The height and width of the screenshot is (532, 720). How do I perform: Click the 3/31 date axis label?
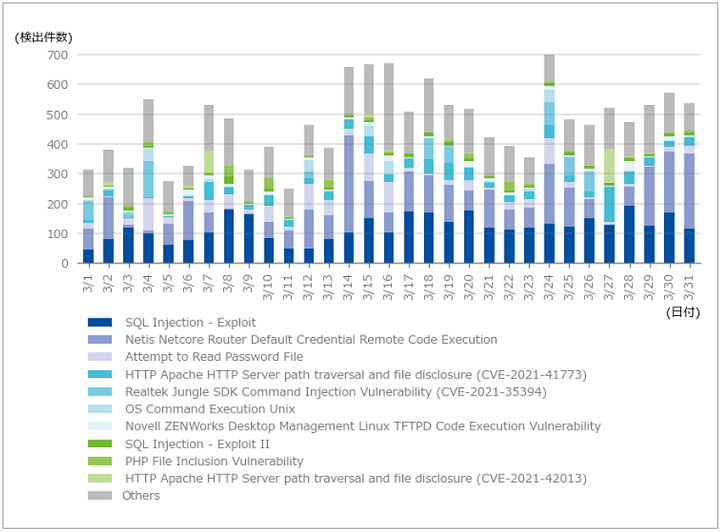pos(689,287)
